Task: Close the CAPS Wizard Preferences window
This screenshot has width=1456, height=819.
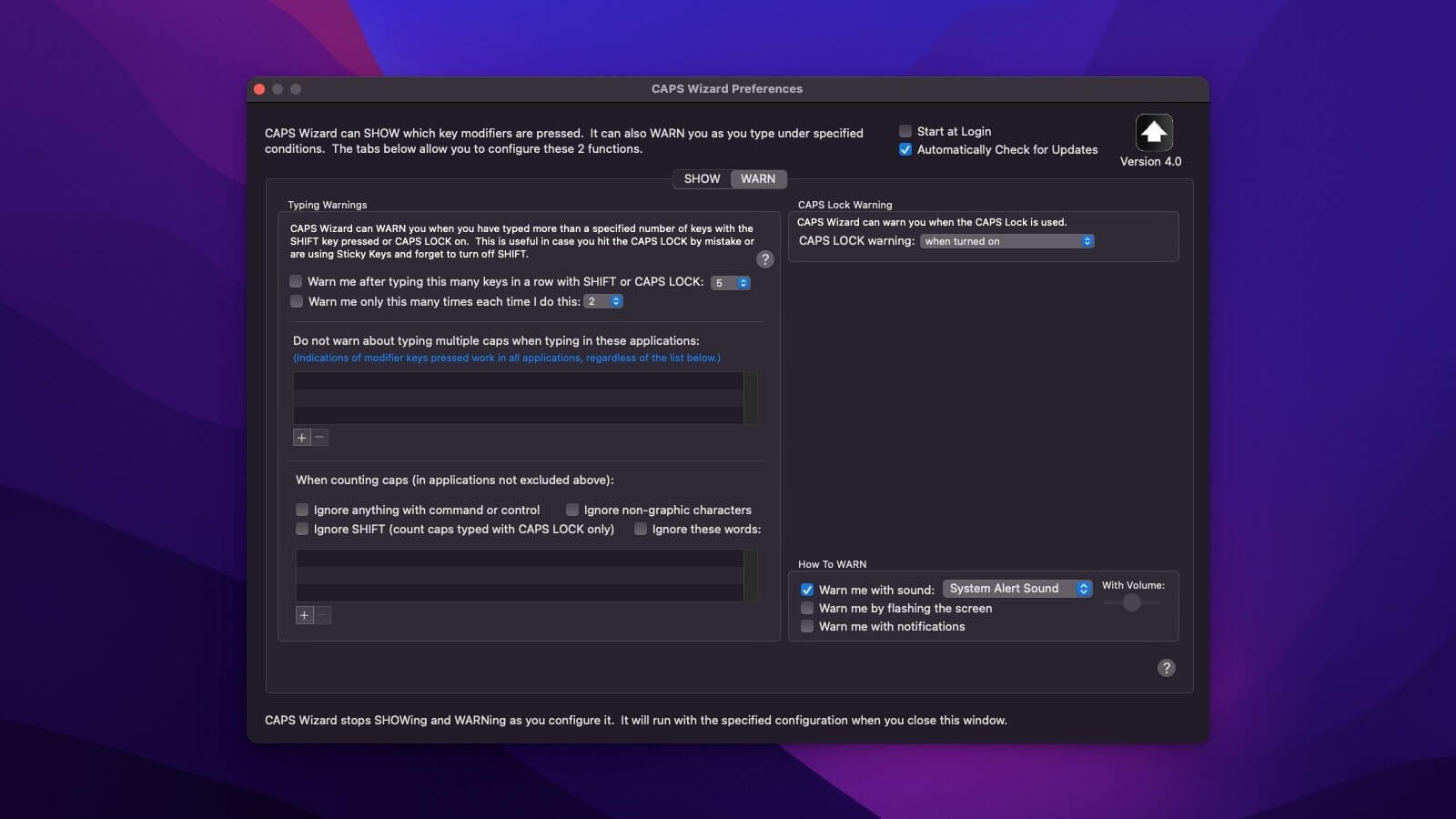Action: pyautogui.click(x=259, y=89)
